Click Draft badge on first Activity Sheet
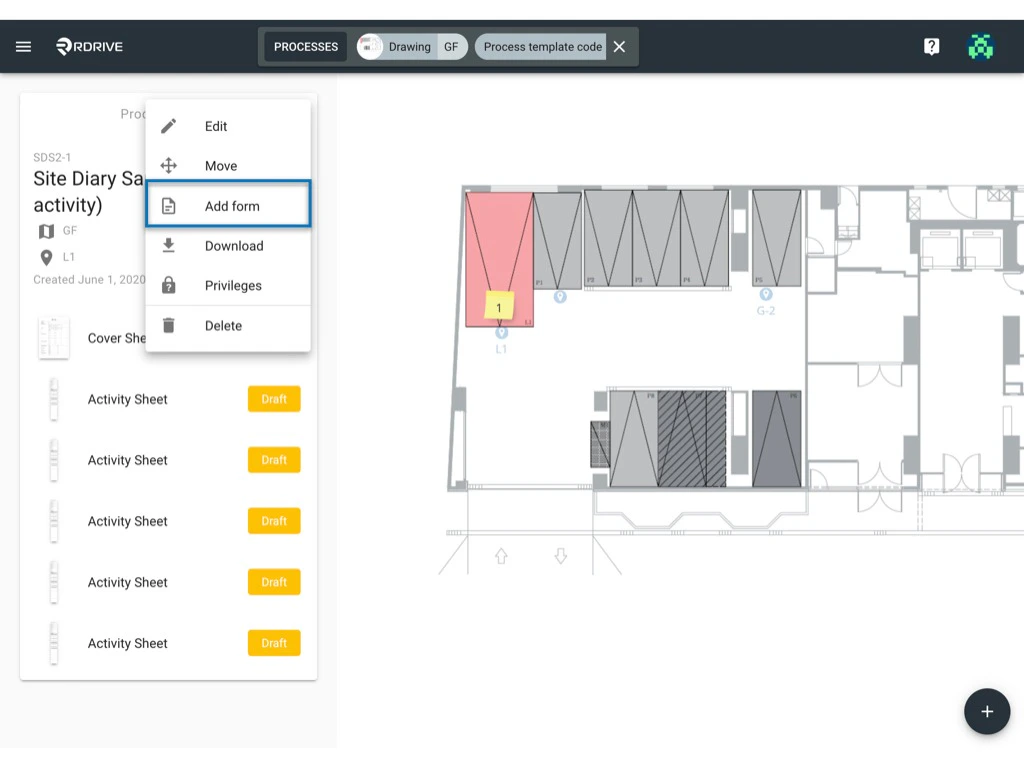 pos(274,399)
